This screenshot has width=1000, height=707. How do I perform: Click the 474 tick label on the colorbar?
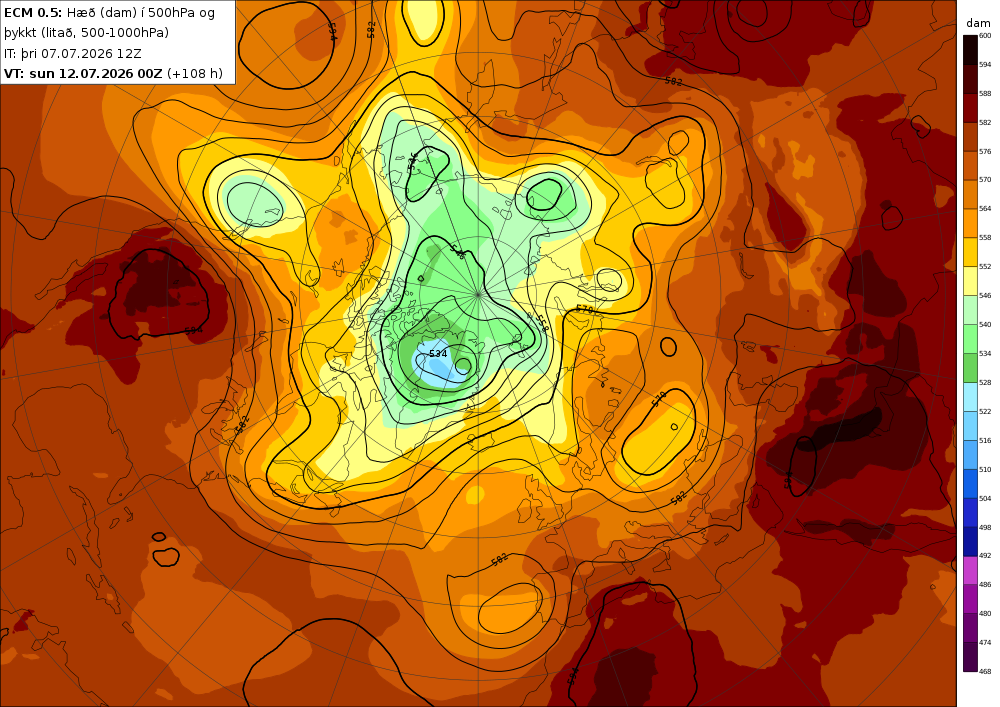(985, 643)
